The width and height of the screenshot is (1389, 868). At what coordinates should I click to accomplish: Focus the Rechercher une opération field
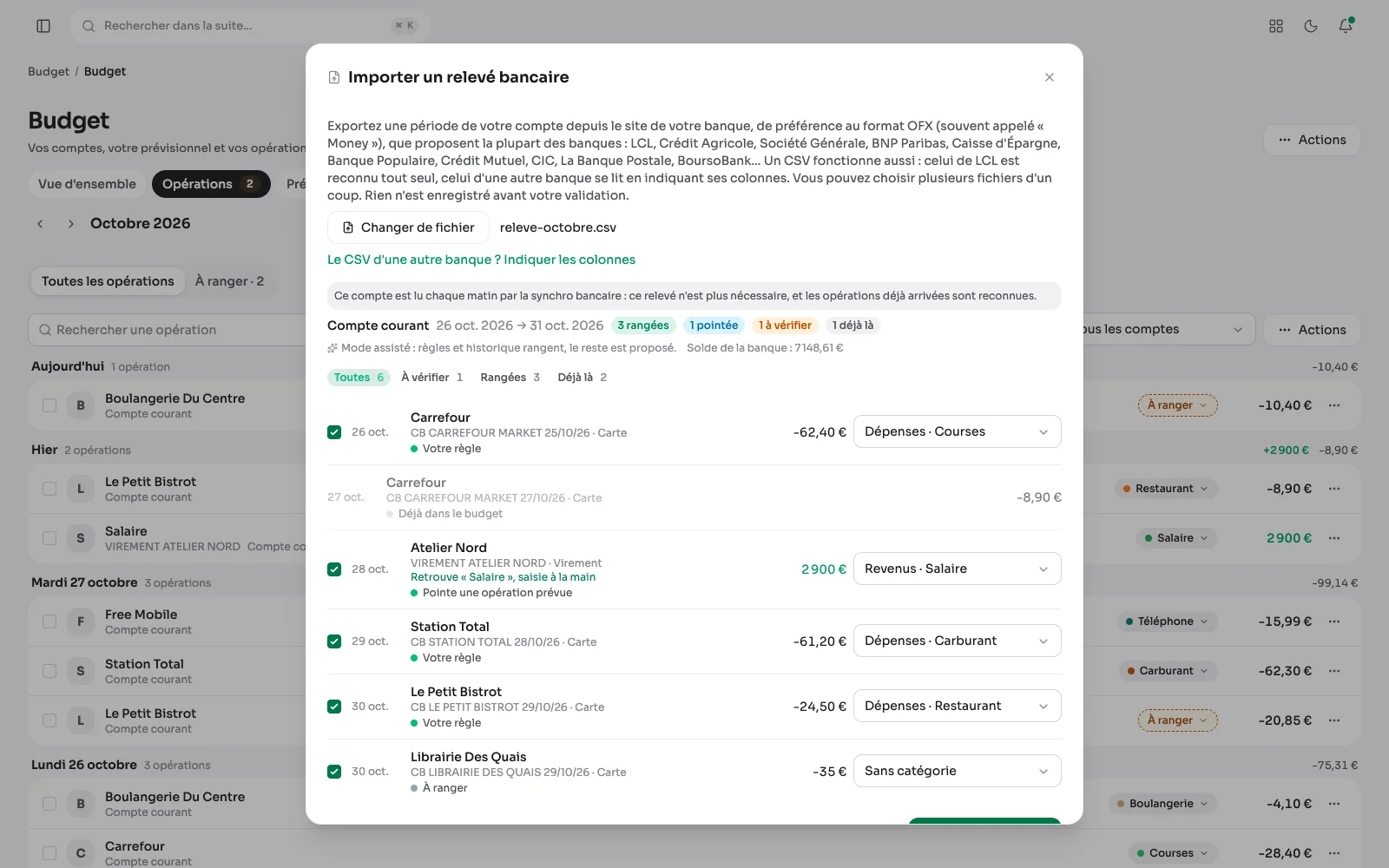click(167, 330)
